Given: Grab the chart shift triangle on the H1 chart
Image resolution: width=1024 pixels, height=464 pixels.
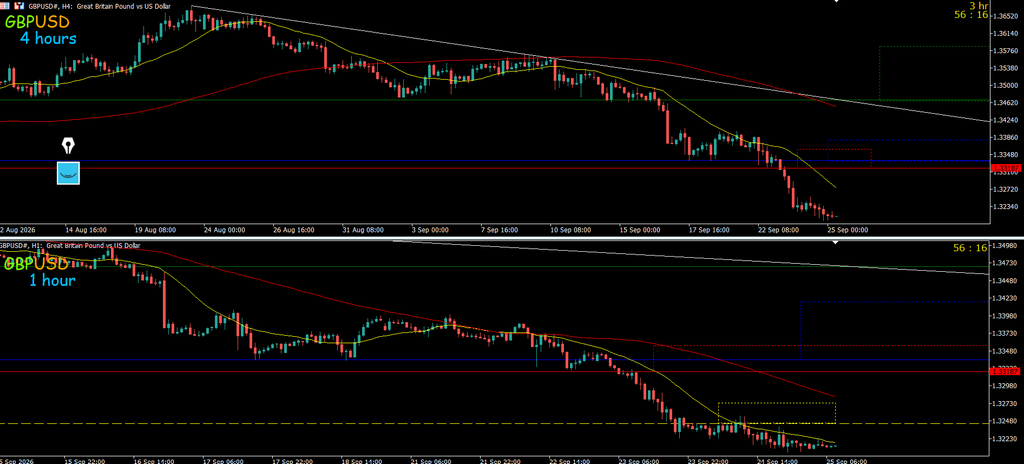Looking at the screenshot, I should [837, 242].
